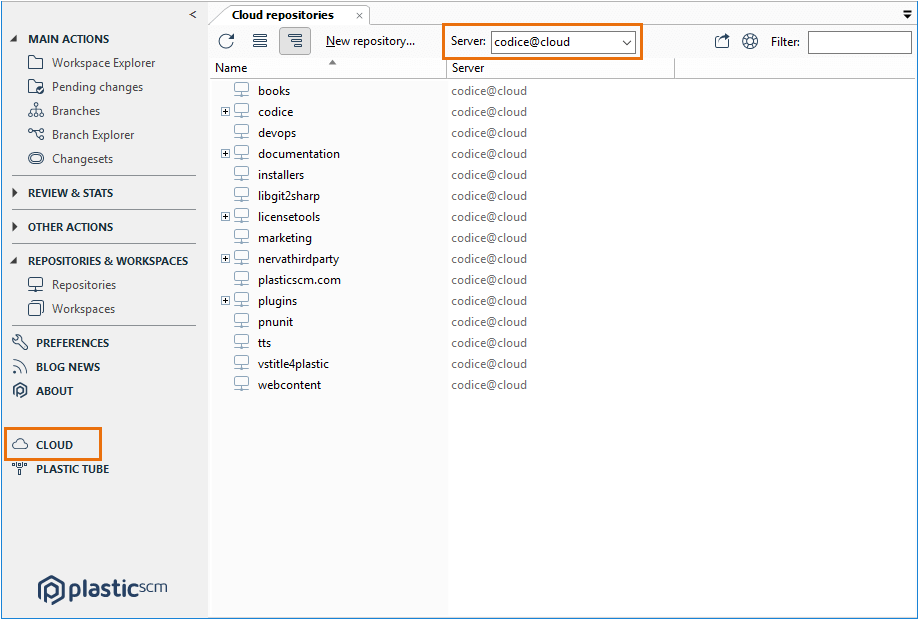Image resolution: width=920 pixels, height=621 pixels.
Task: Click the marketing repository icon
Action: (x=241, y=238)
